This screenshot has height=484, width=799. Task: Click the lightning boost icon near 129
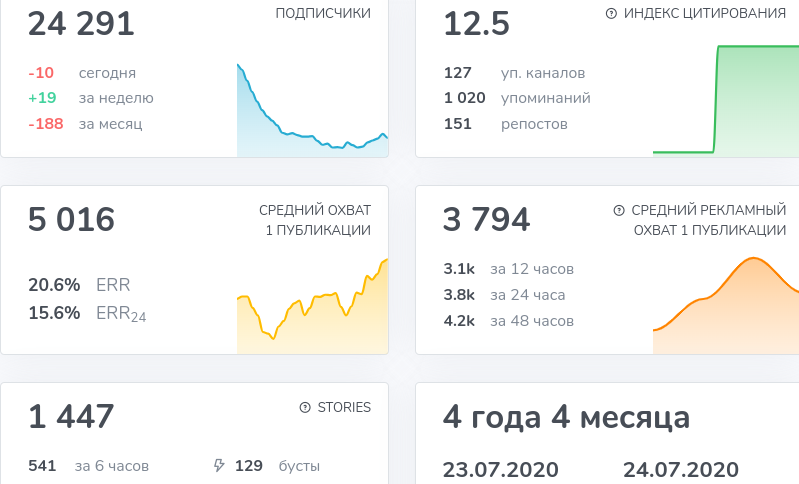(x=219, y=465)
